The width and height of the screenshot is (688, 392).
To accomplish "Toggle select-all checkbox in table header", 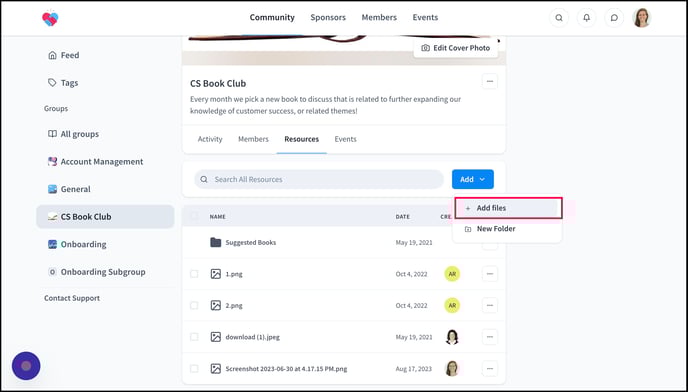I will pos(194,216).
